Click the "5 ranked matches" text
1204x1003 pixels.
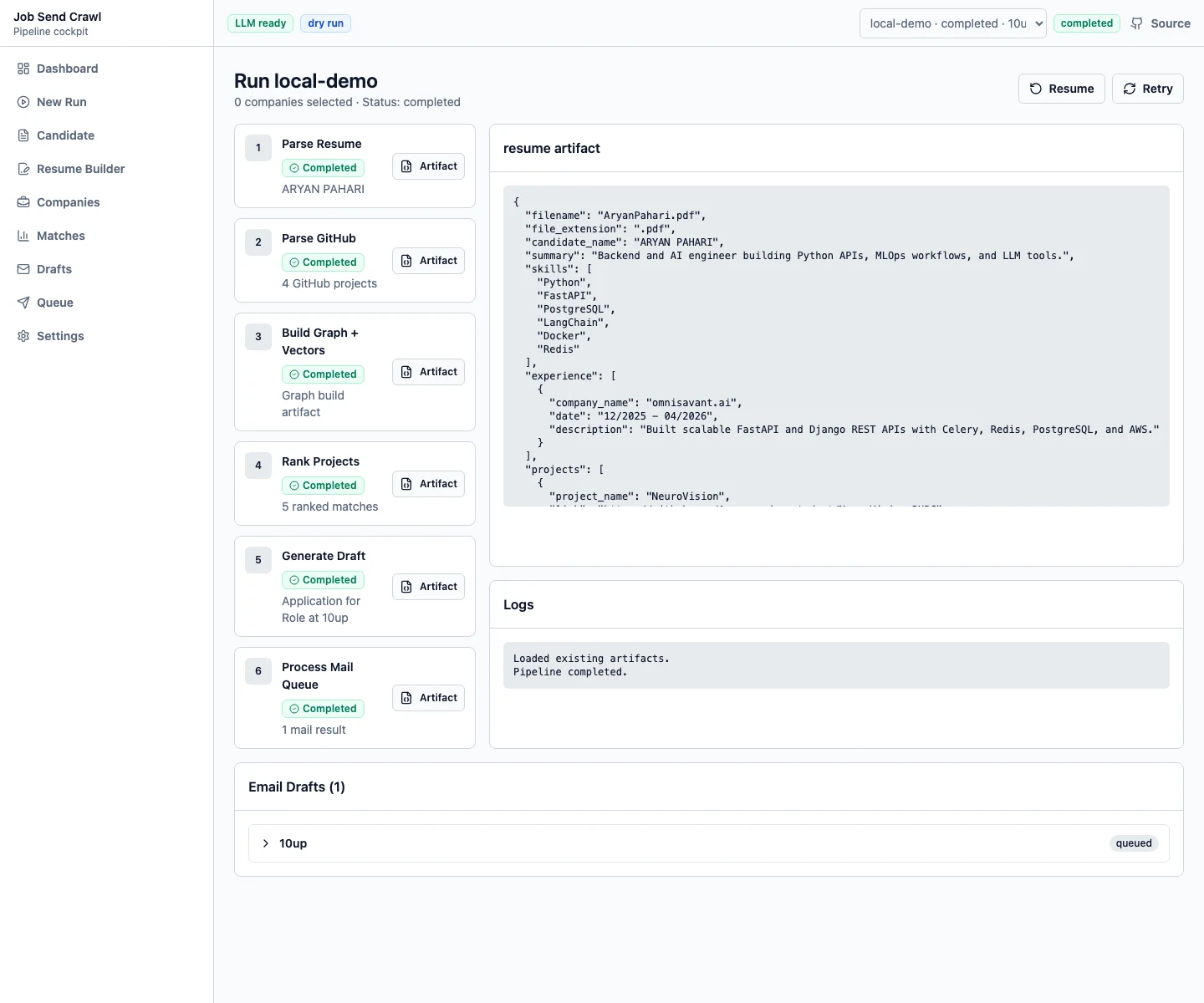(329, 507)
